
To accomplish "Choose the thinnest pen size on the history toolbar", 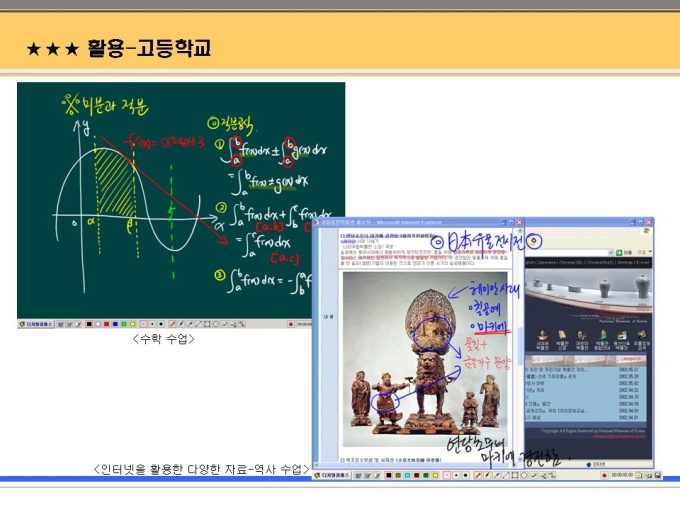I will pyautogui.click(x=447, y=475).
